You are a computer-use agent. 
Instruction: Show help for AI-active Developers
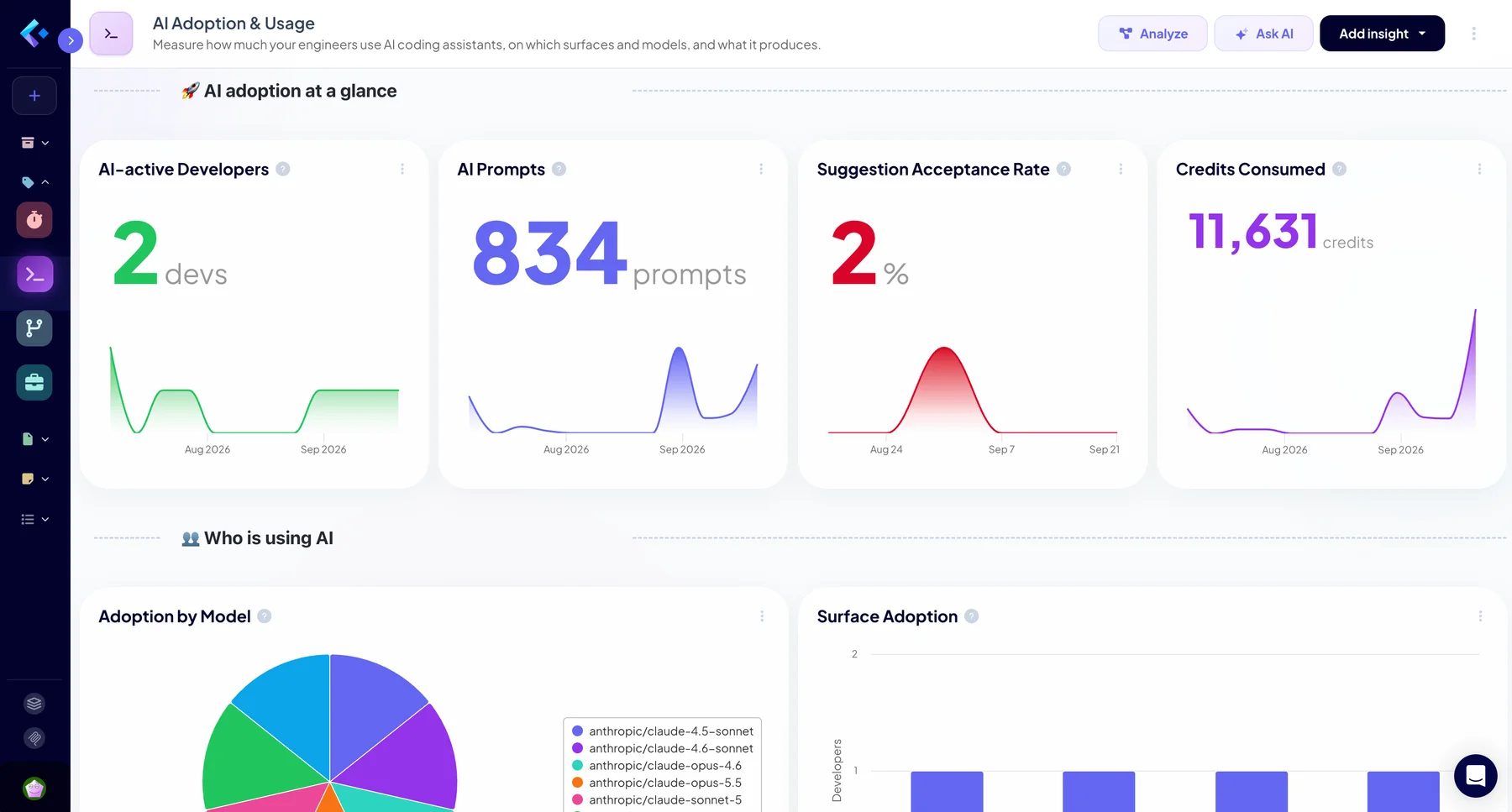[x=283, y=169]
